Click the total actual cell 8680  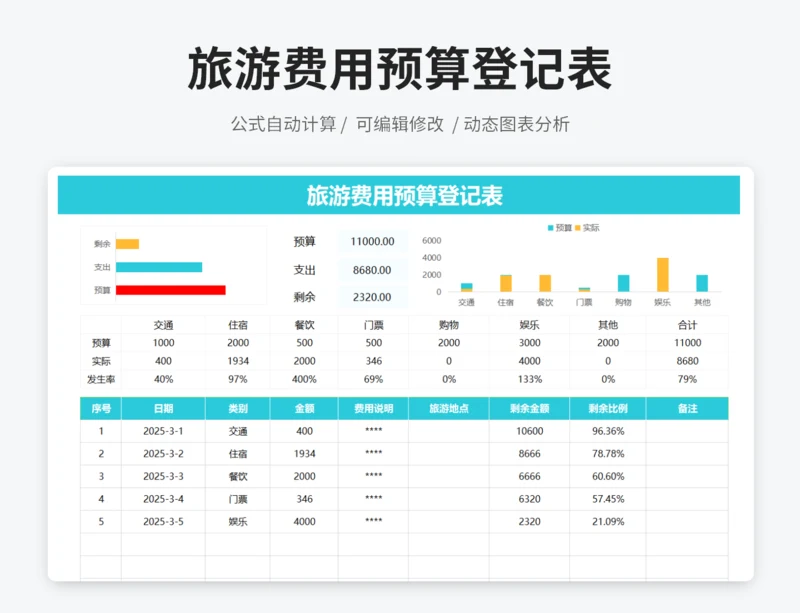pyautogui.click(x=687, y=361)
